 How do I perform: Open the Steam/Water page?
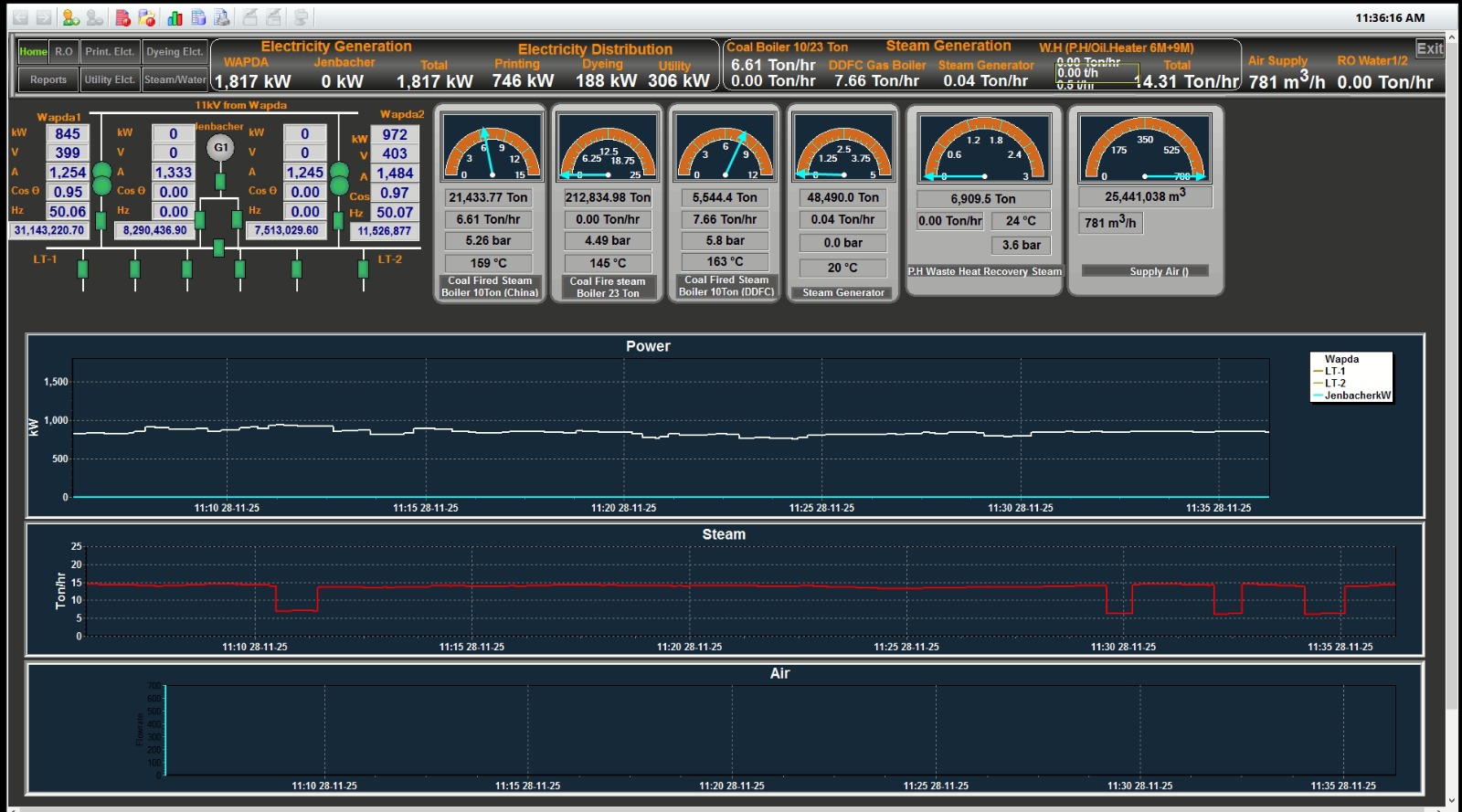[x=175, y=79]
